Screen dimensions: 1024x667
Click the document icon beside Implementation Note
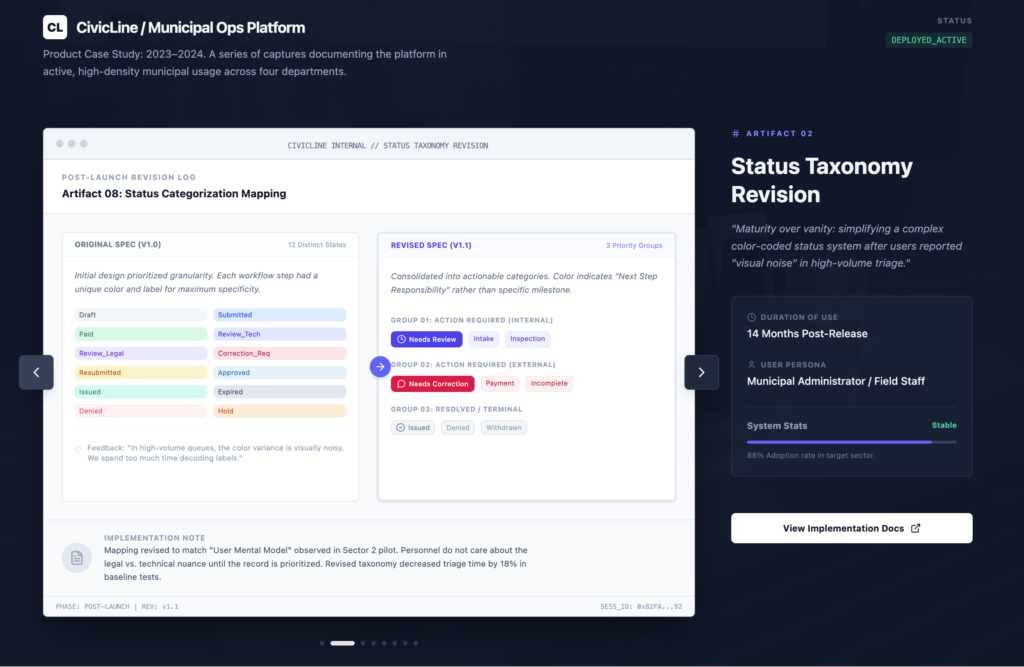pyautogui.click(x=77, y=558)
